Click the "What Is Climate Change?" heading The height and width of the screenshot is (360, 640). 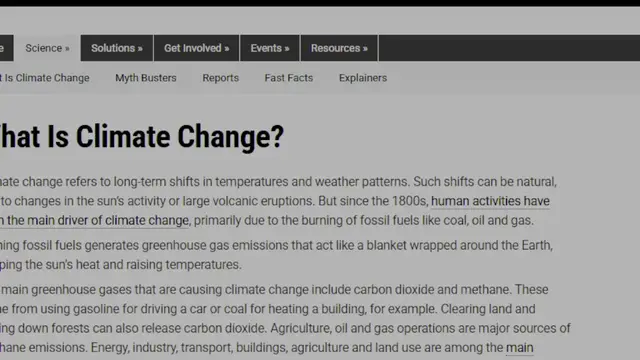click(x=142, y=137)
